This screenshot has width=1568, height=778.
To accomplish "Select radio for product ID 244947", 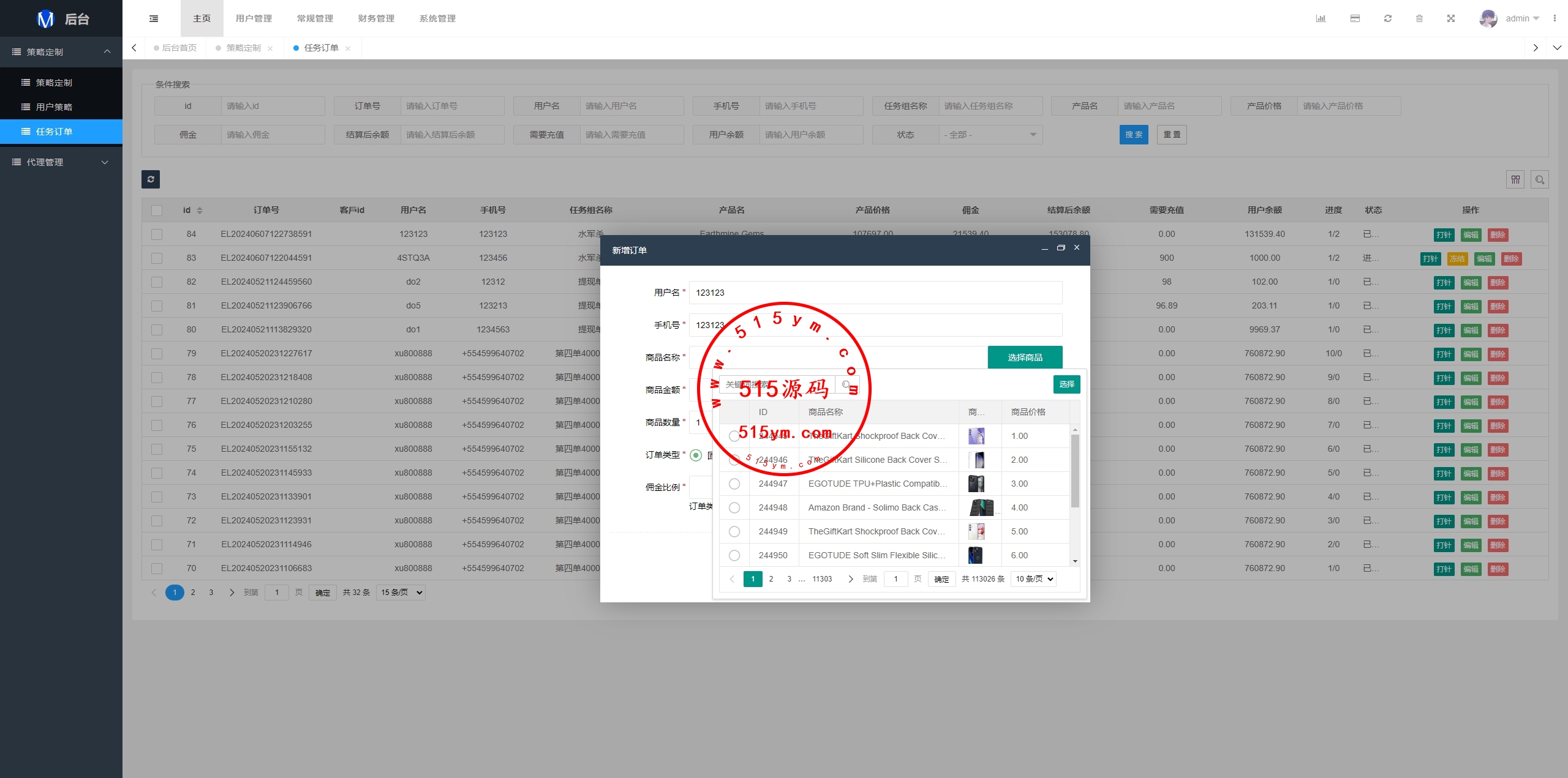I will [x=734, y=484].
